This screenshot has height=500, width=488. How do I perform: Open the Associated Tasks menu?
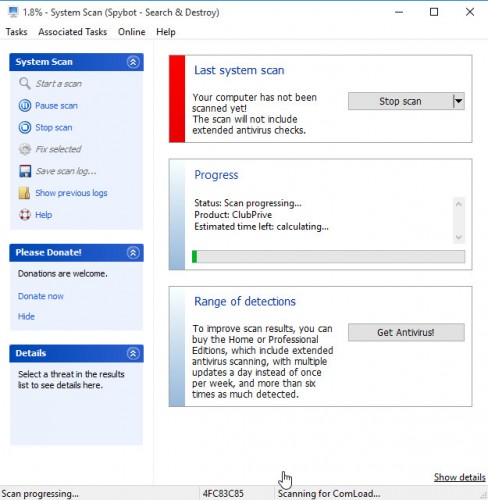pos(73,32)
